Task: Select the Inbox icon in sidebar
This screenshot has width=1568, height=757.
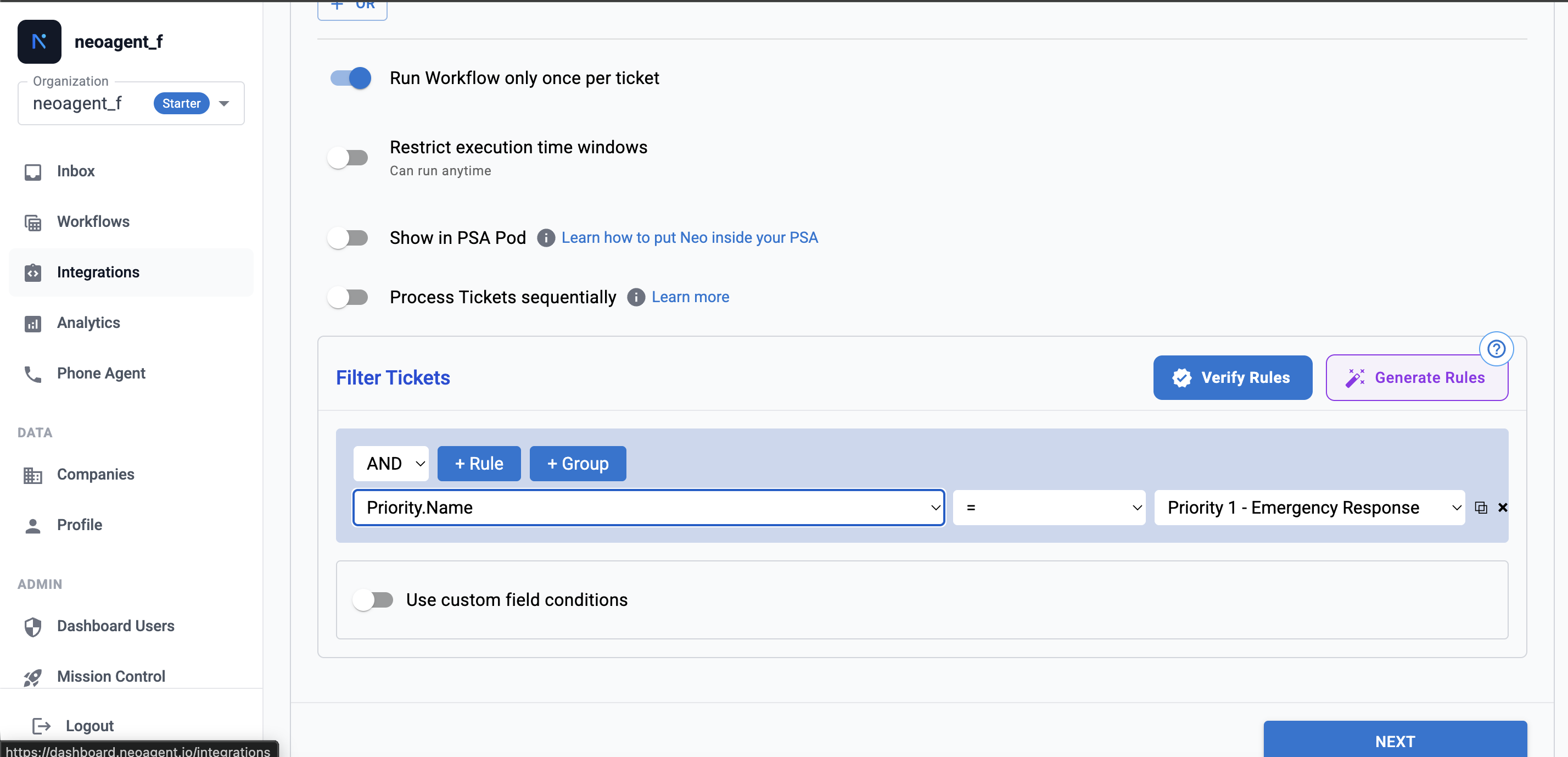Action: click(x=33, y=172)
